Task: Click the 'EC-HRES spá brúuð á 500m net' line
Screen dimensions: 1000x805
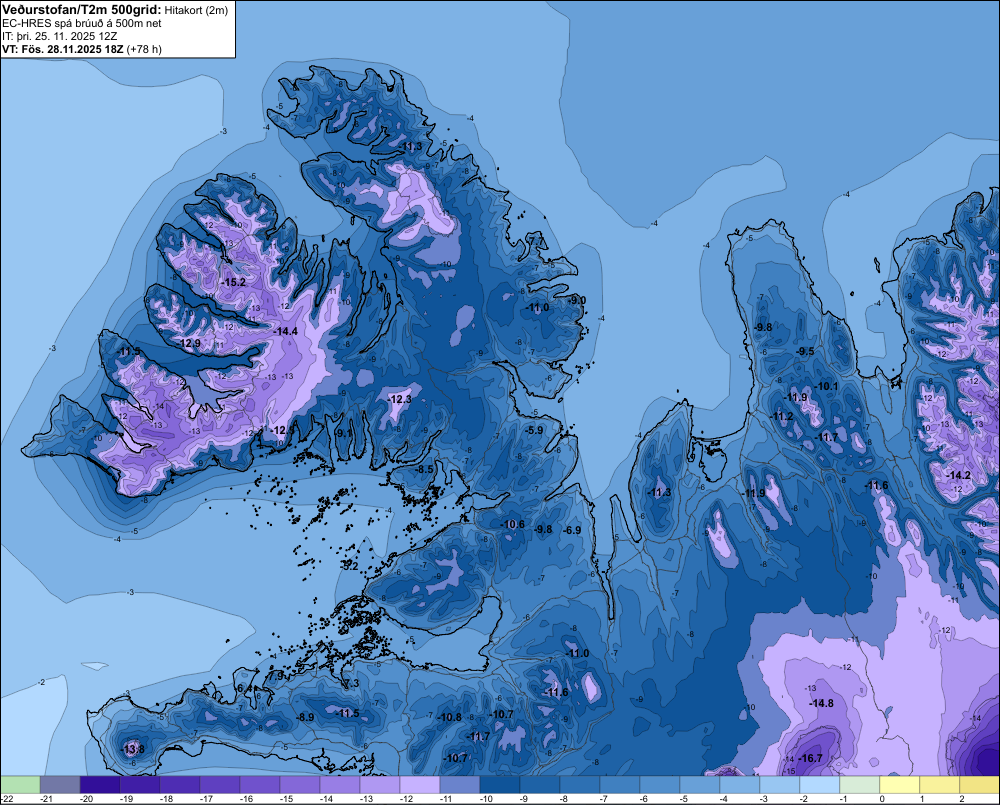Action: click(x=82, y=23)
